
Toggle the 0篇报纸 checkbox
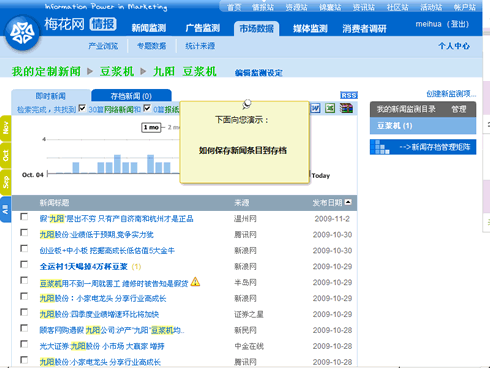pos(147,108)
